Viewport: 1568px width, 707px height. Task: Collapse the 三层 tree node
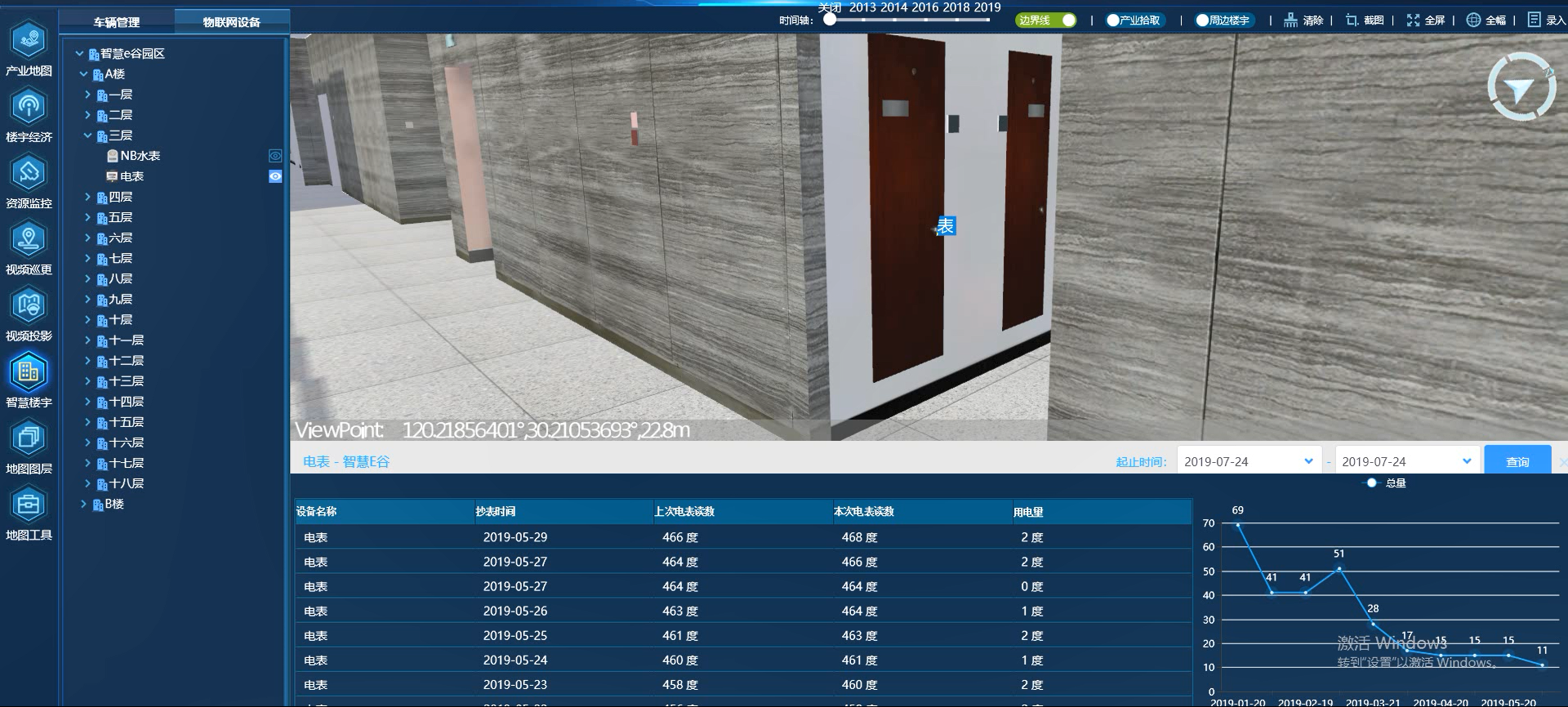[87, 136]
